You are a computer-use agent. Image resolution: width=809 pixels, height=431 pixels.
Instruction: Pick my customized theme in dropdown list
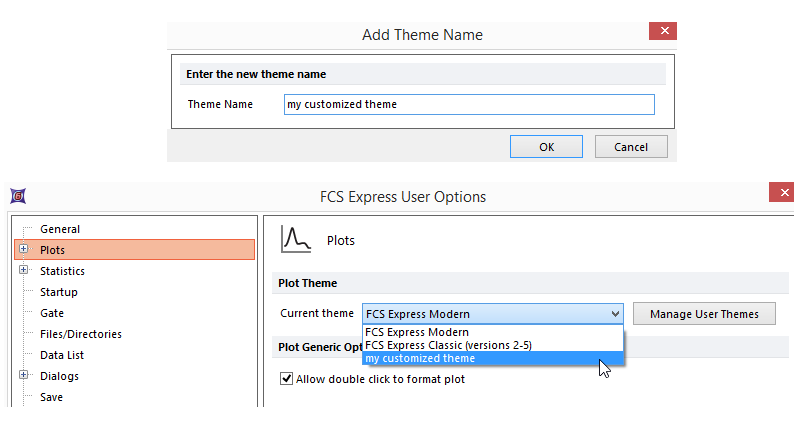click(x=420, y=358)
